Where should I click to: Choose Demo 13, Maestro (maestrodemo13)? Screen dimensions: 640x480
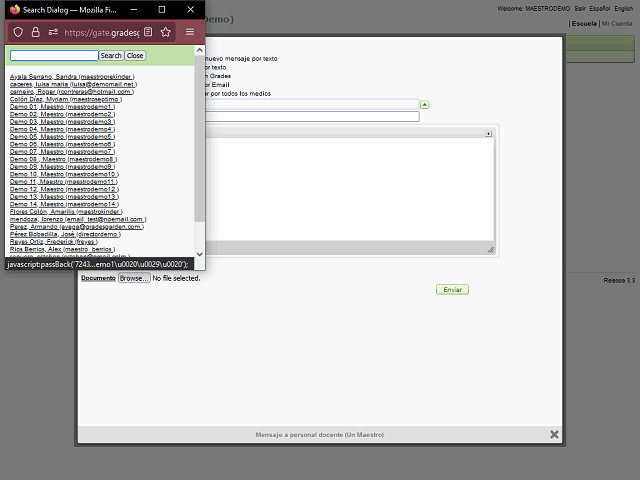click(x=64, y=197)
